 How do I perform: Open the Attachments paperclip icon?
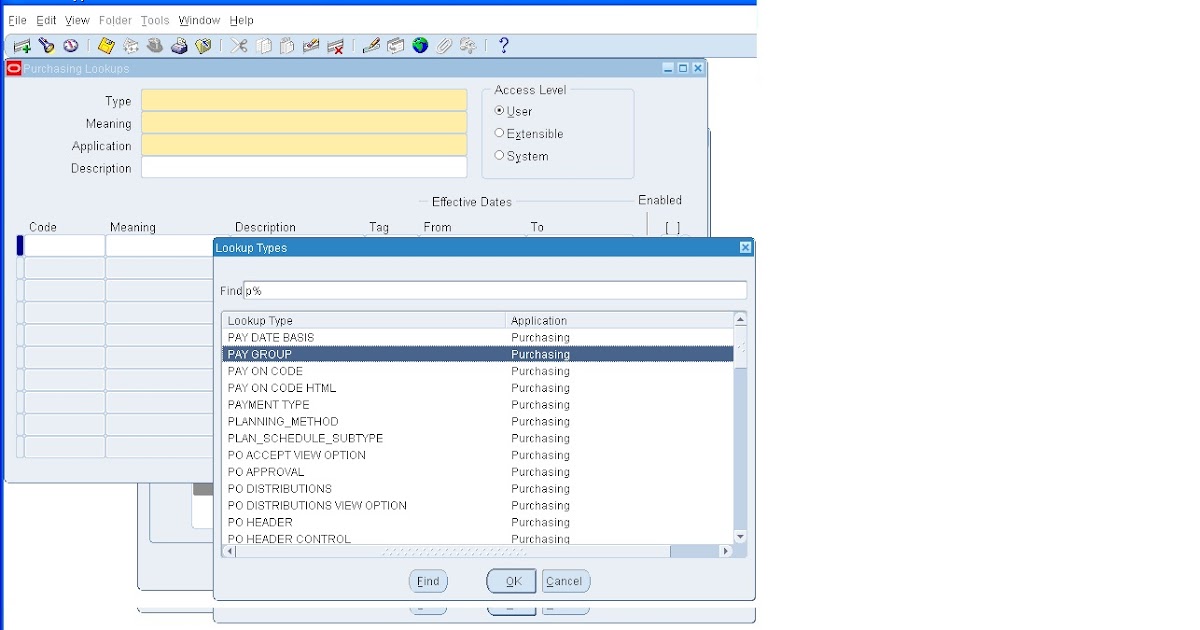443,45
